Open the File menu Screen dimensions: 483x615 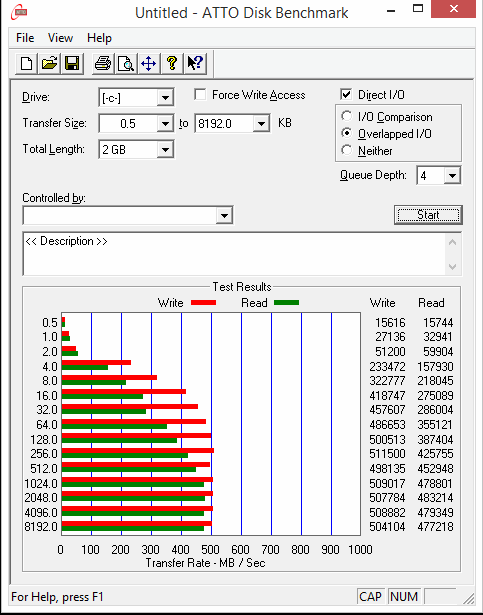[x=25, y=38]
